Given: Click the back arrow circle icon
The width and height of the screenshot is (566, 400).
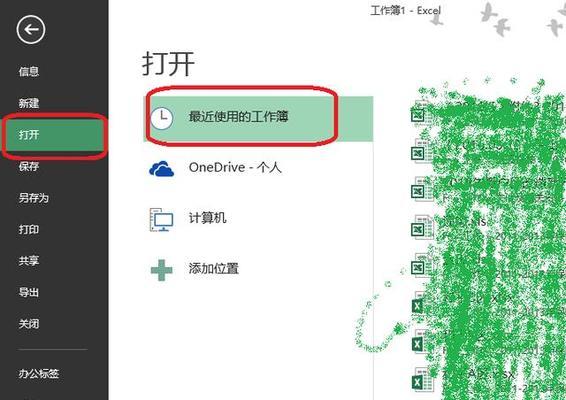Looking at the screenshot, I should [x=31, y=30].
